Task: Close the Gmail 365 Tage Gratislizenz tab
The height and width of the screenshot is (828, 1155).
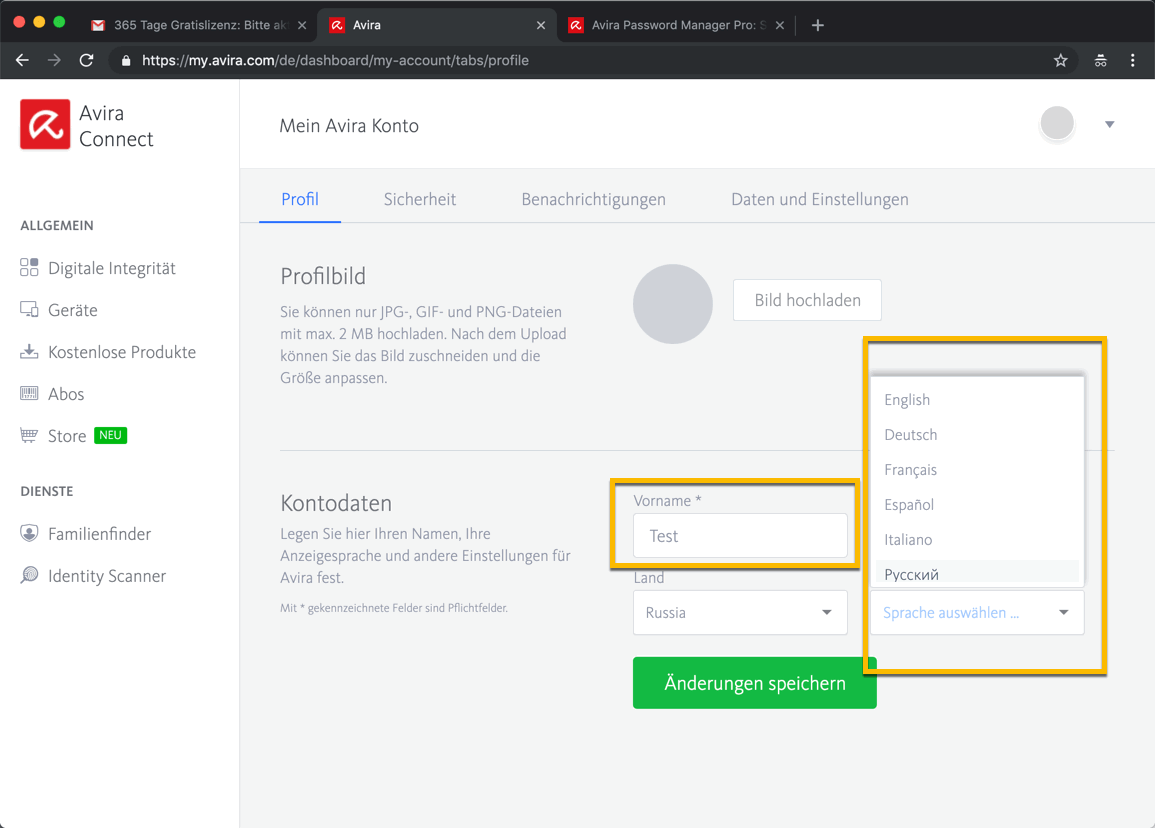Action: [302, 25]
